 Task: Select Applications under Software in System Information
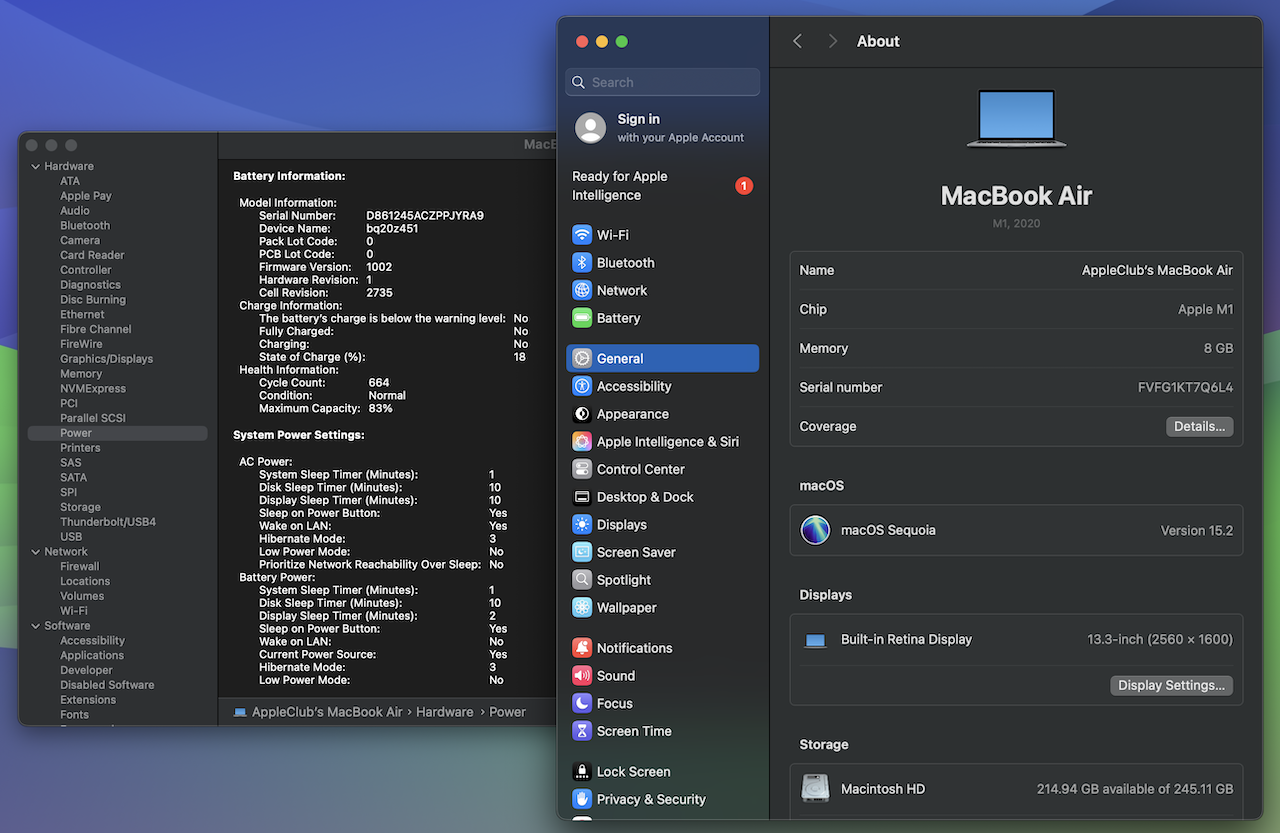tap(92, 656)
